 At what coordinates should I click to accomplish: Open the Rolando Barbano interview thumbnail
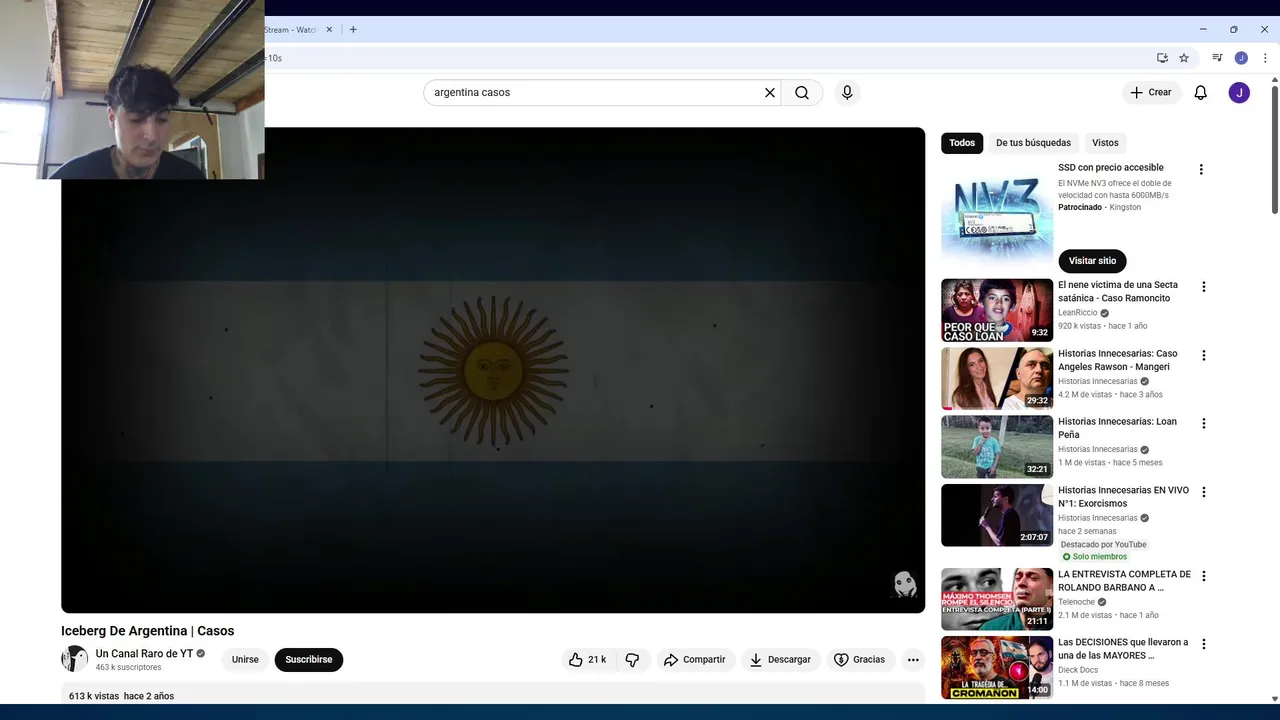(x=997, y=599)
